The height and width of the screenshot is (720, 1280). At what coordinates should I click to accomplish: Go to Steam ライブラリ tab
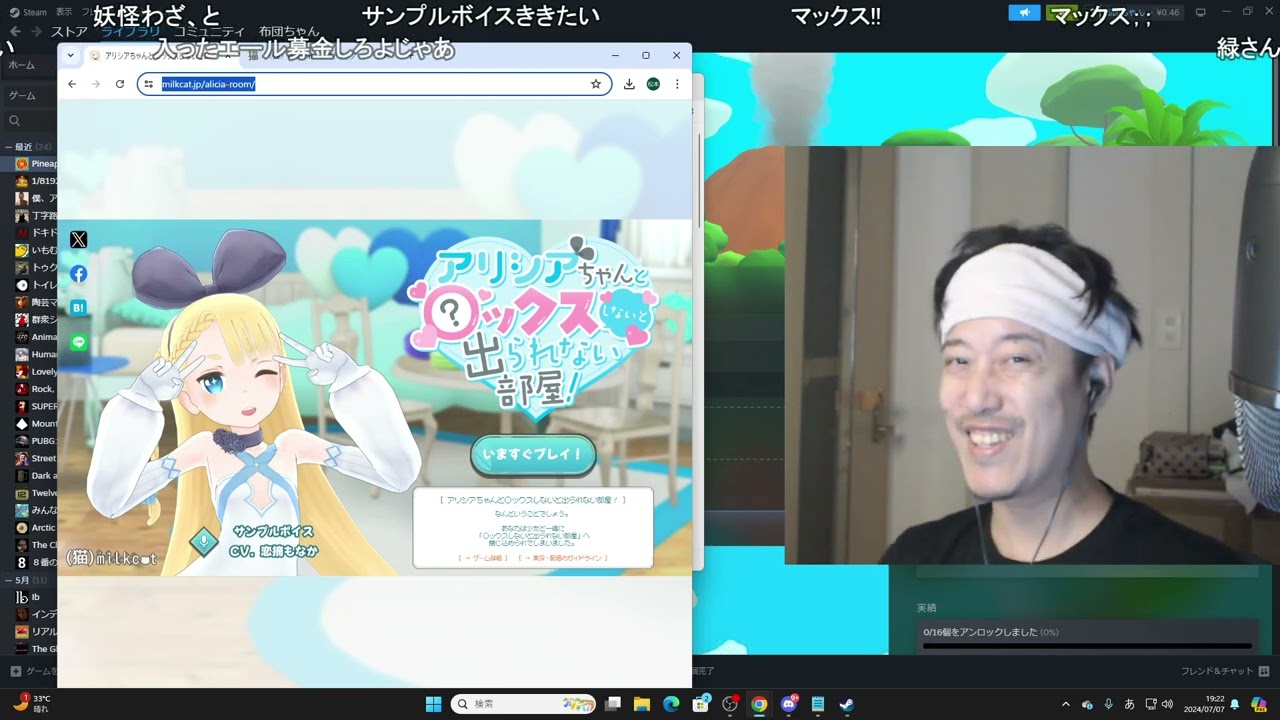pyautogui.click(x=130, y=32)
